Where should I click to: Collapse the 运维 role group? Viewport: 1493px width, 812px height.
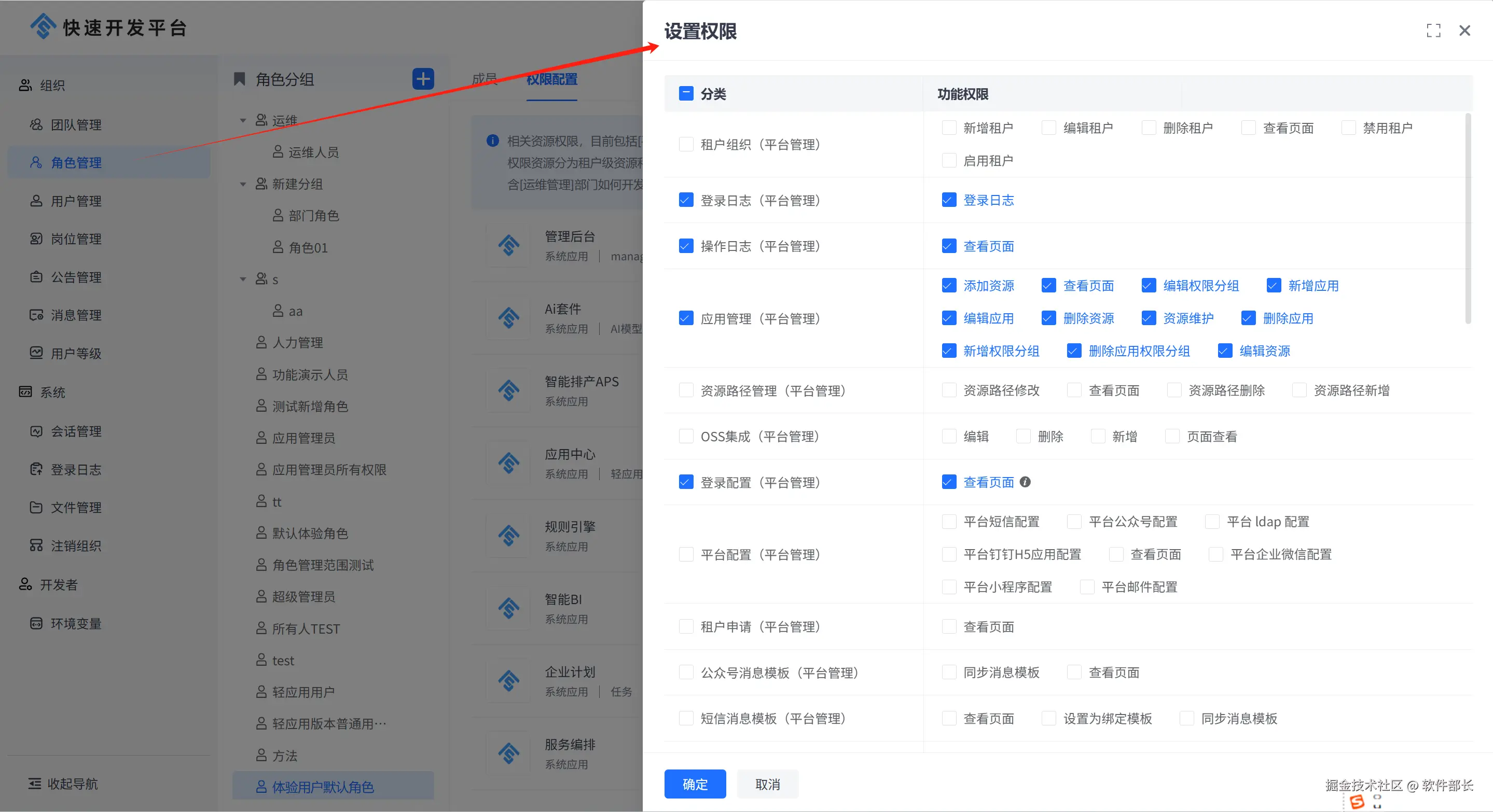click(x=243, y=120)
